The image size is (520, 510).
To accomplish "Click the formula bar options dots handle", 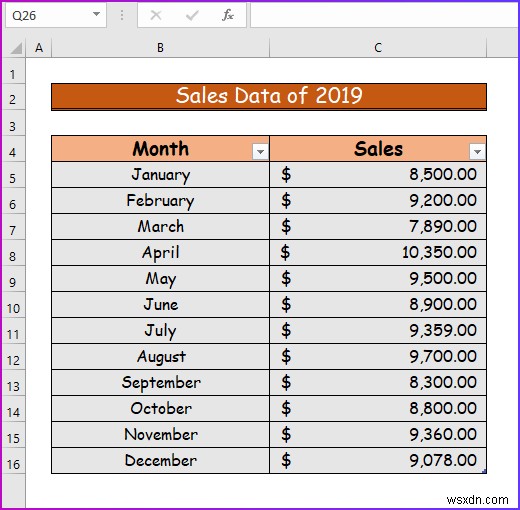I will (x=122, y=15).
